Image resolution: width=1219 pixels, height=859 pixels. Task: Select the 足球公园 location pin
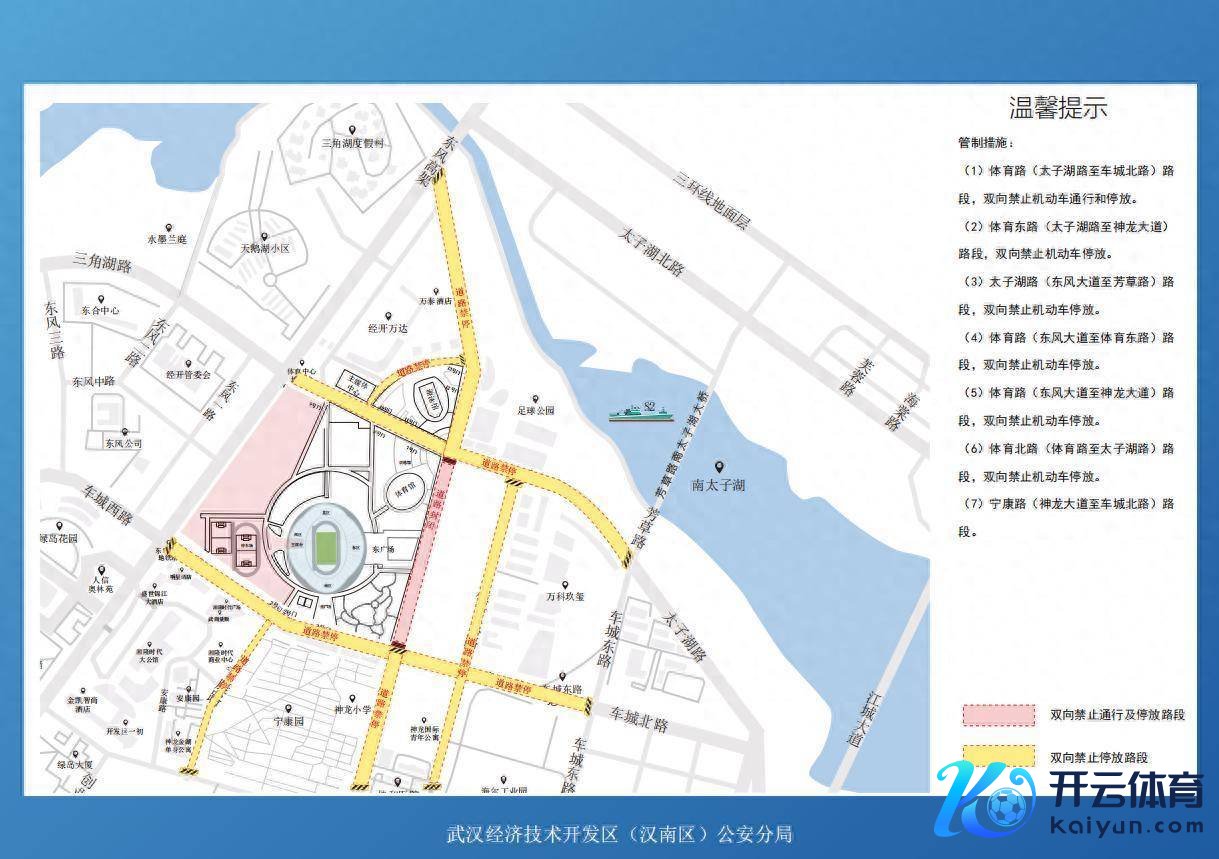pos(535,398)
